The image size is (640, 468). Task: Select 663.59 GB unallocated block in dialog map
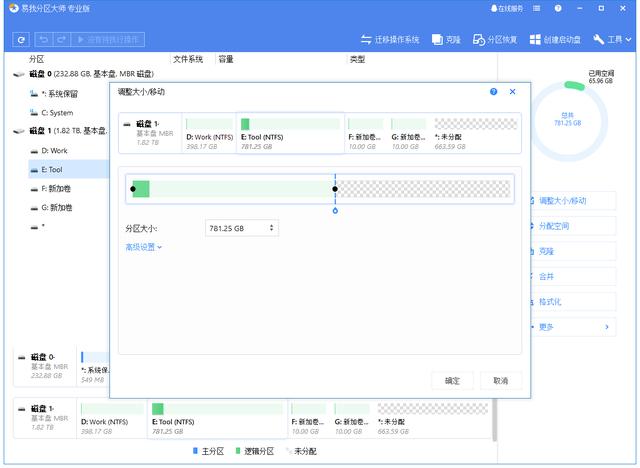click(476, 134)
